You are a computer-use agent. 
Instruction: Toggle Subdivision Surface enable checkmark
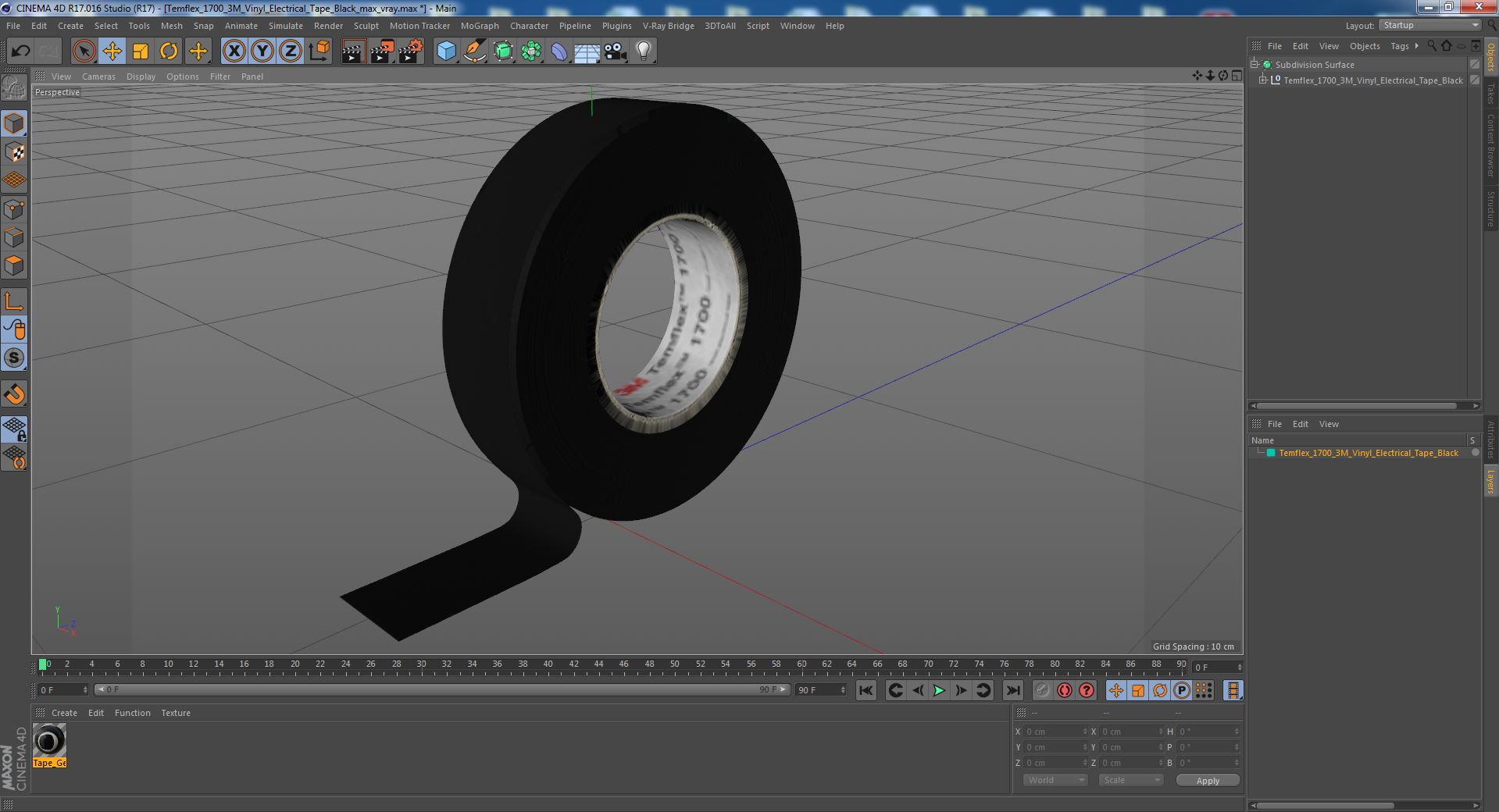pyautogui.click(x=1474, y=65)
